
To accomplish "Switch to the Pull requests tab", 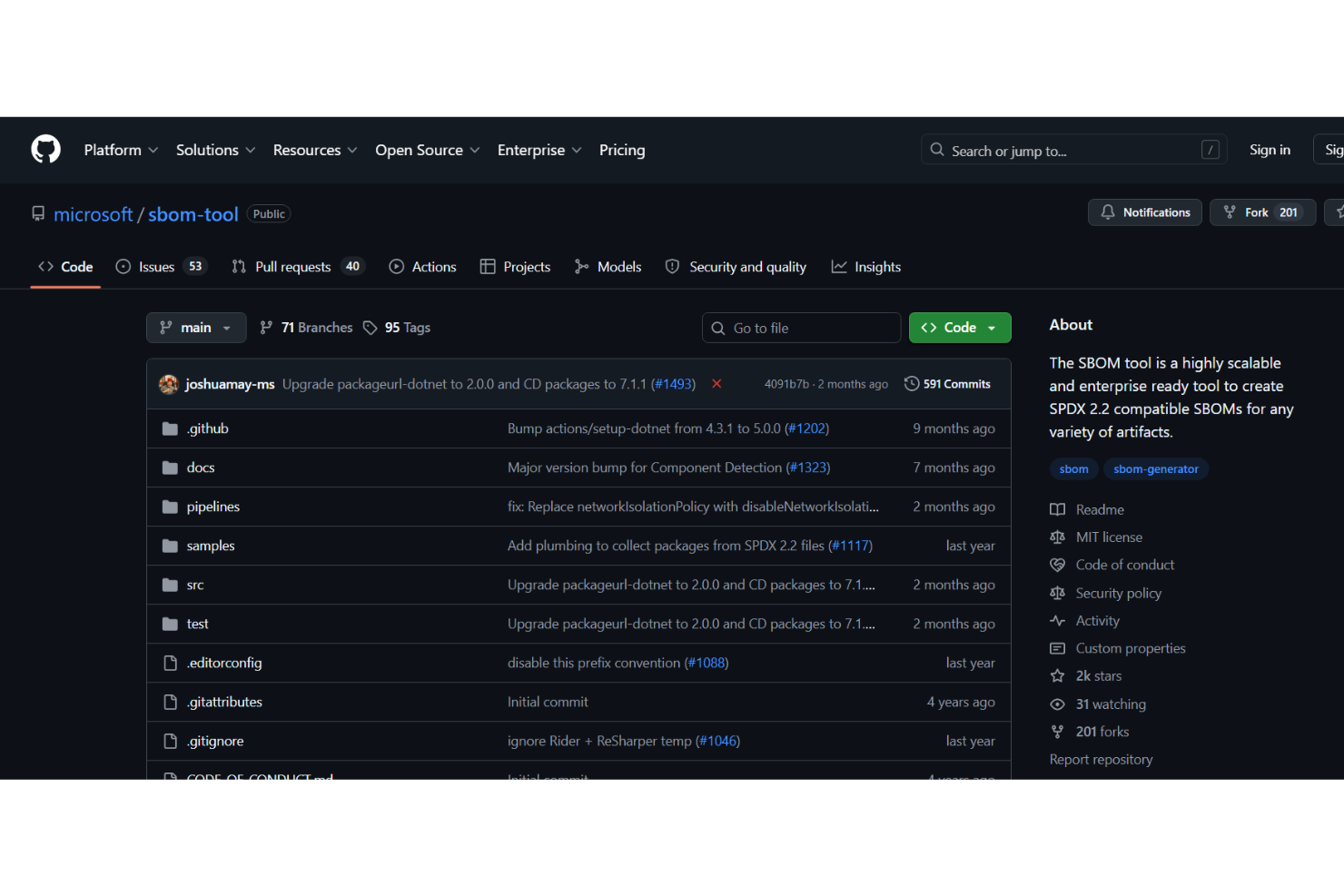I will pyautogui.click(x=298, y=267).
